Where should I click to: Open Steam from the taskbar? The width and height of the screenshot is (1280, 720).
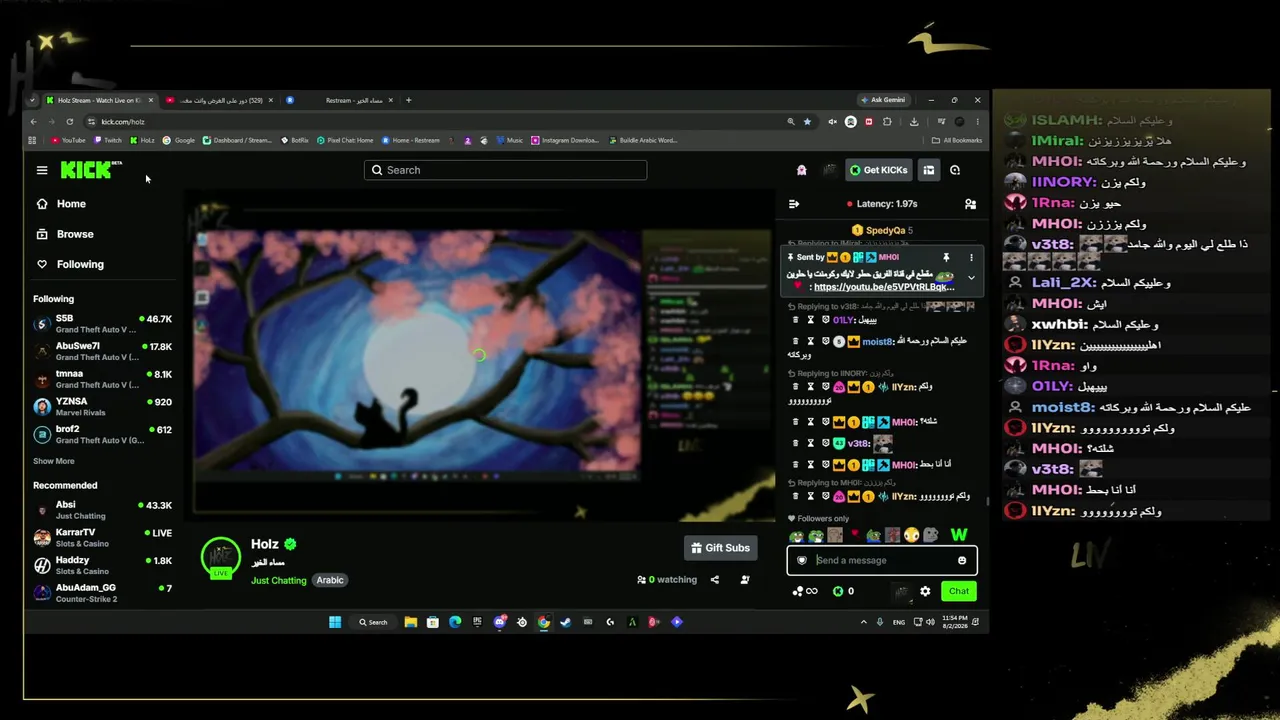coord(566,622)
